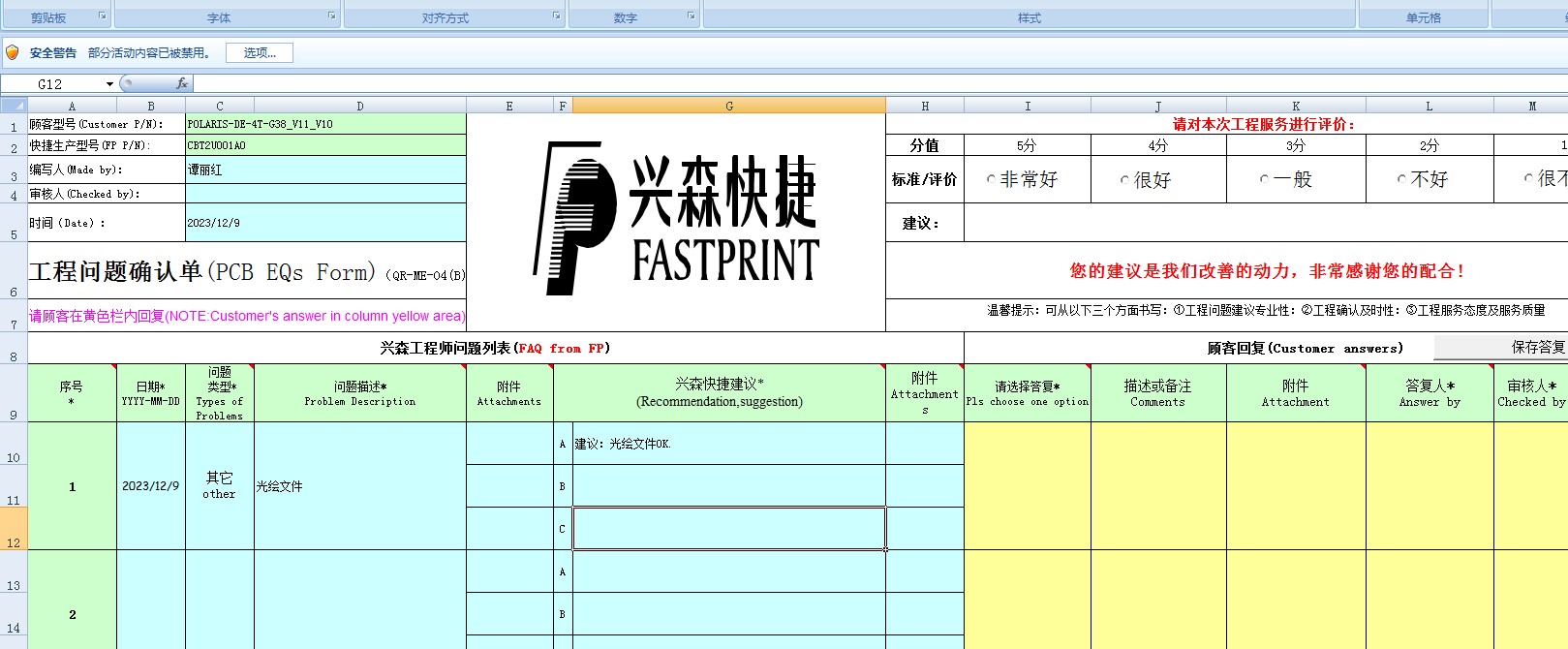Click the 5分 score cell
This screenshot has height=649, width=1568.
coord(1028,145)
